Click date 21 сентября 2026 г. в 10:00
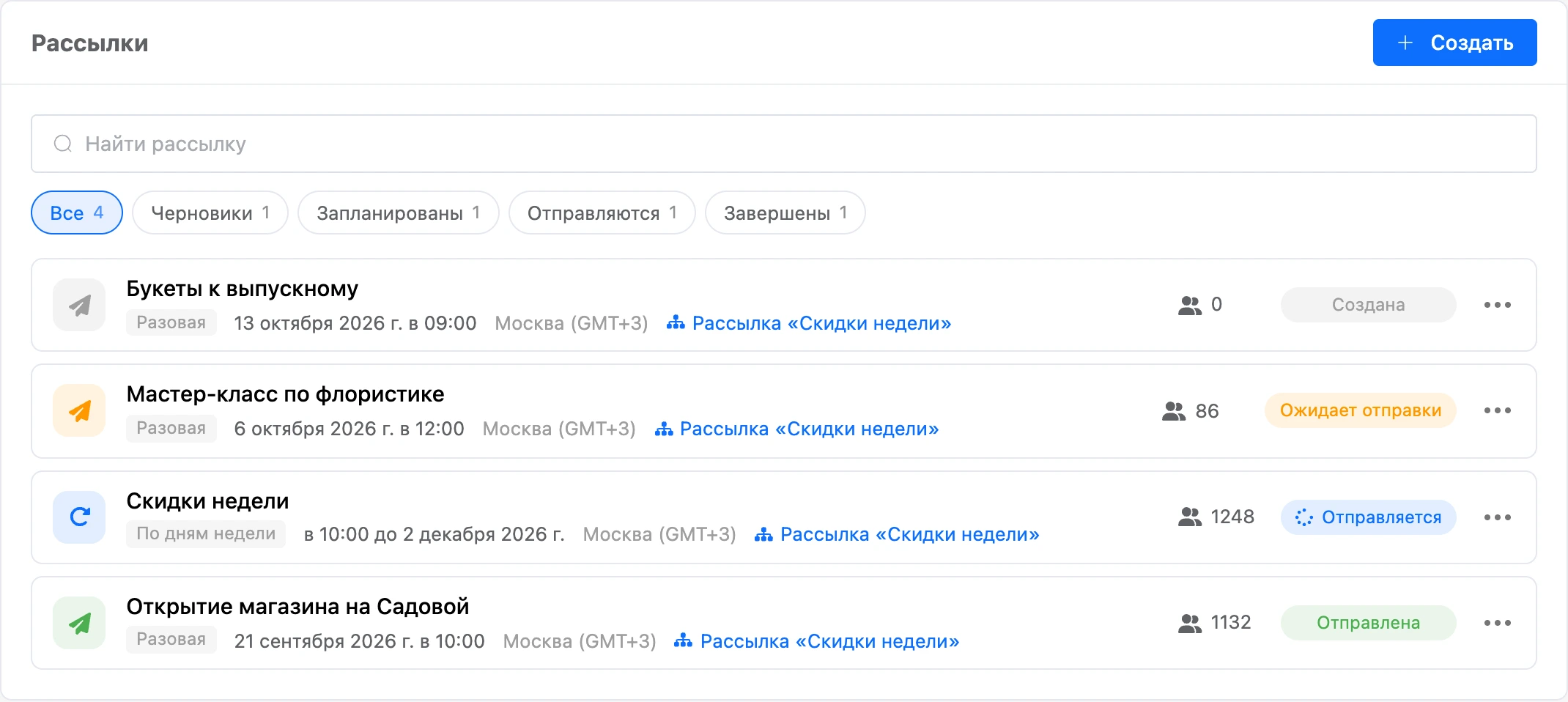The width and height of the screenshot is (1568, 702). (359, 641)
